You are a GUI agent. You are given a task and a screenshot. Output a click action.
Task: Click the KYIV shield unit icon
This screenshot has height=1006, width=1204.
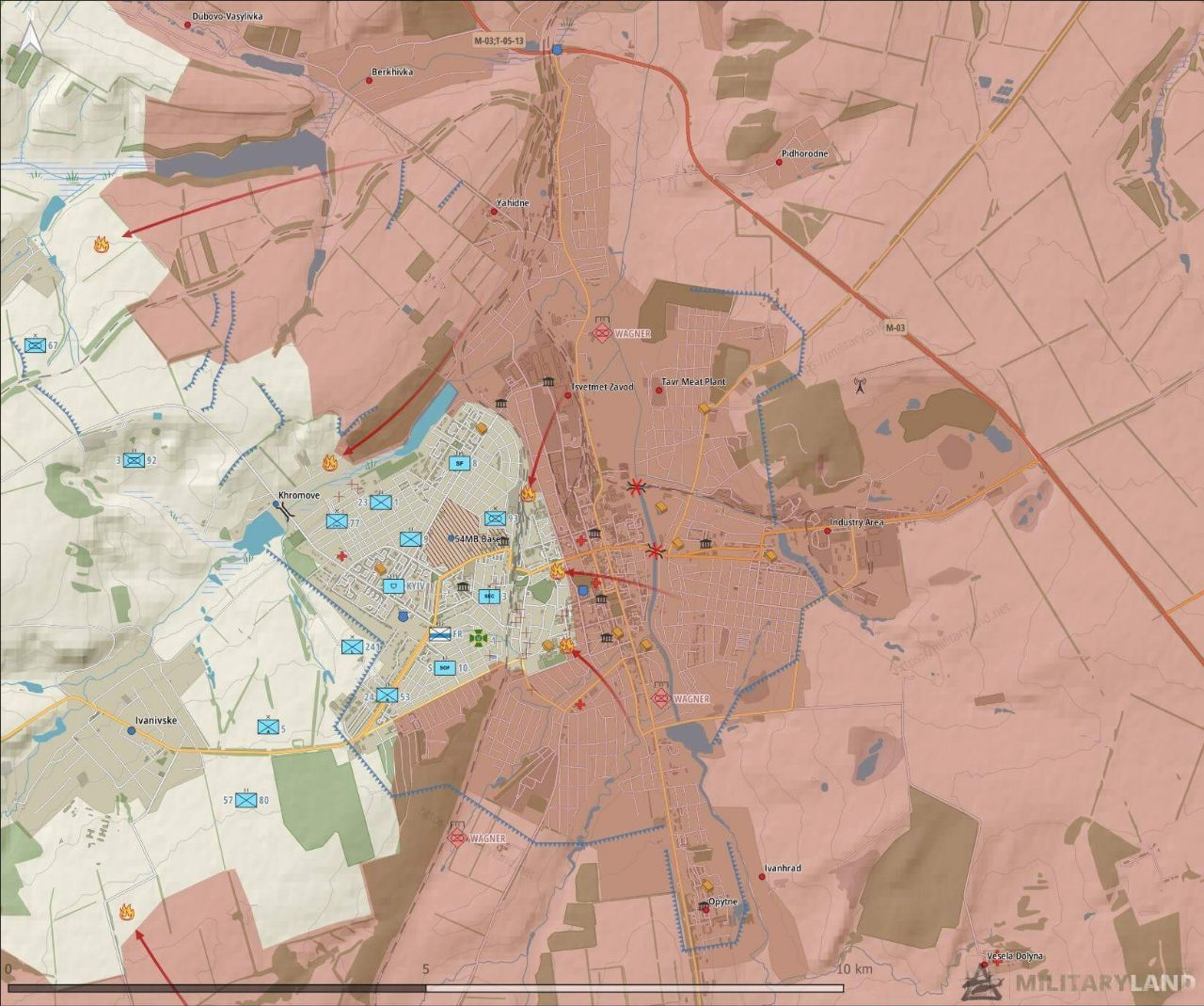coord(395,585)
